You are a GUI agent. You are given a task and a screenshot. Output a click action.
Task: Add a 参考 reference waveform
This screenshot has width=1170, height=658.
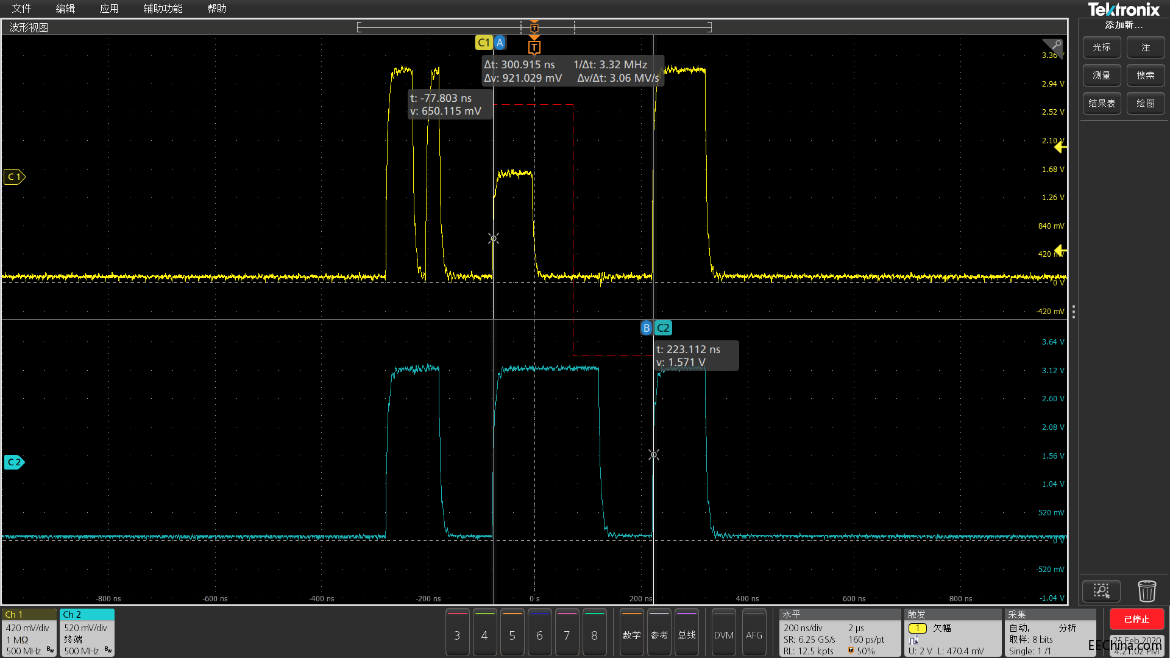pyautogui.click(x=659, y=633)
